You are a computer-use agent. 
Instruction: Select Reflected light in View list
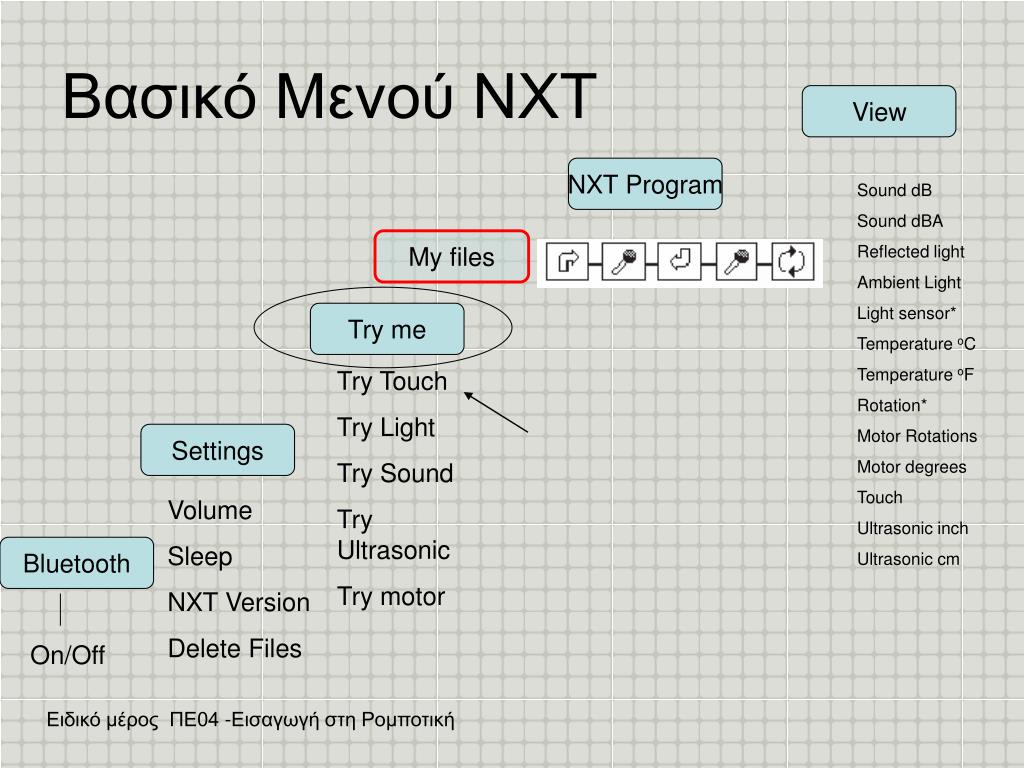(x=910, y=252)
